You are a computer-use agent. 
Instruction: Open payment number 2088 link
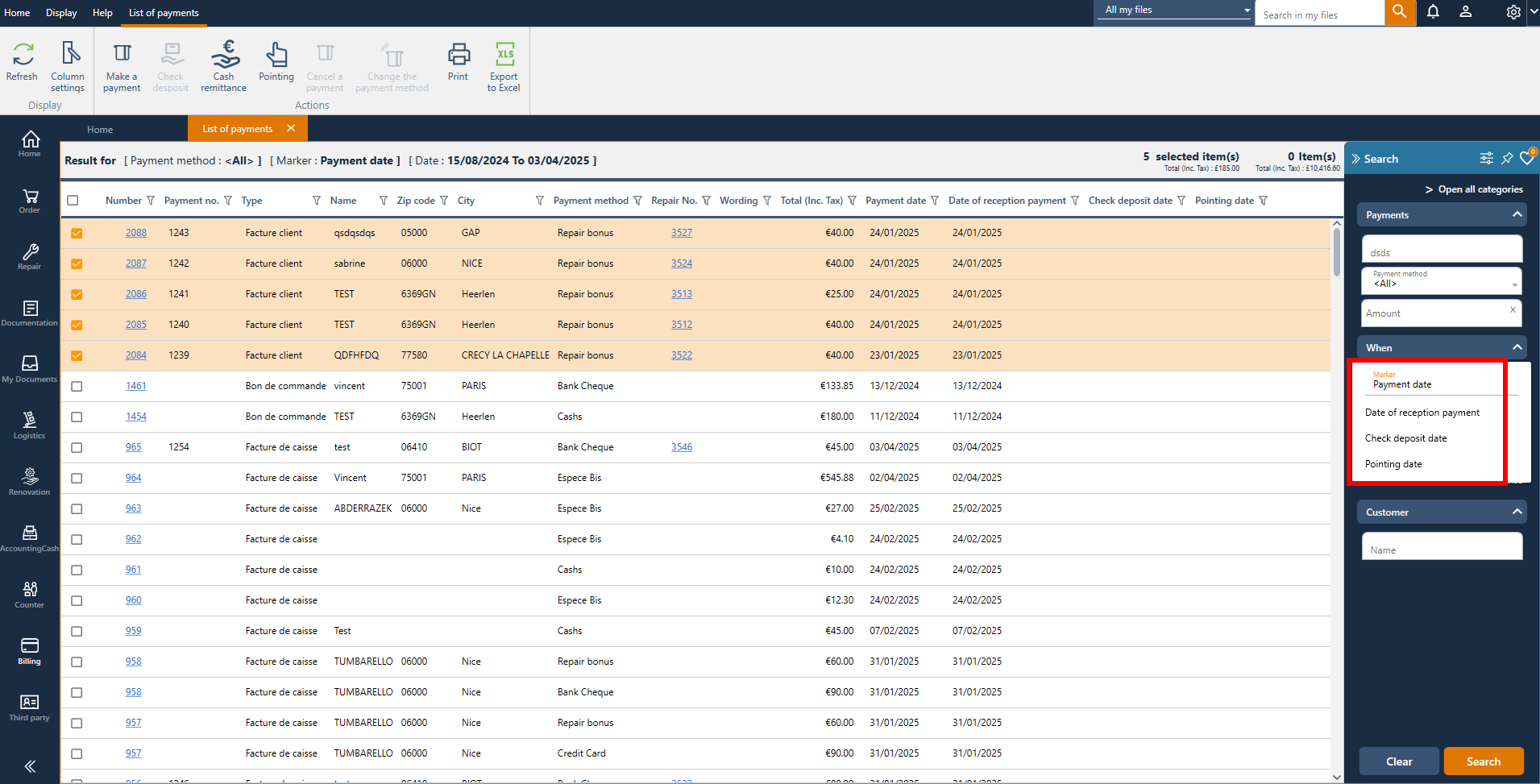[136, 233]
